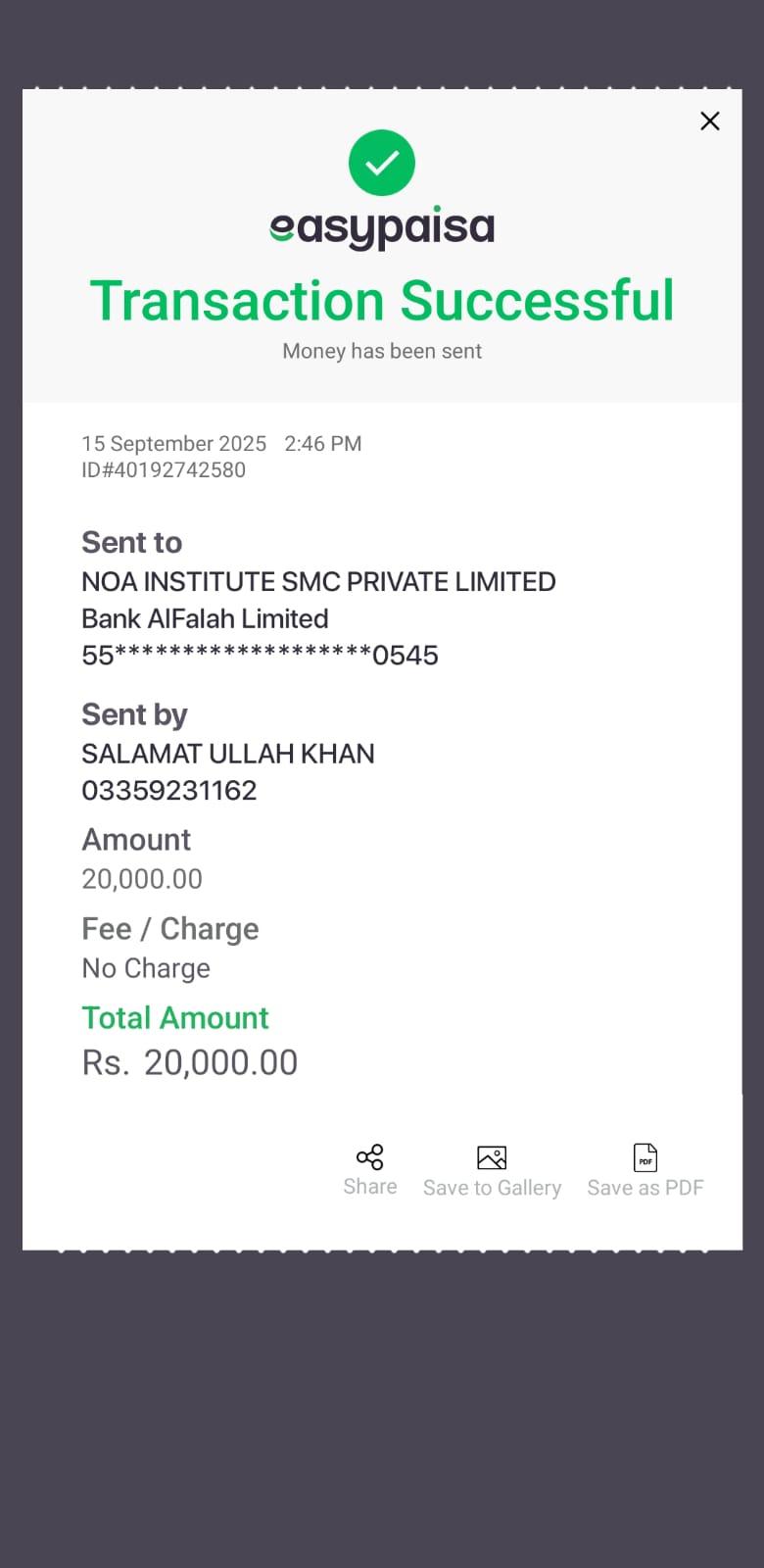Click sender name SALAMAT ULLAH KHAN
The width and height of the screenshot is (764, 1568).
[228, 754]
